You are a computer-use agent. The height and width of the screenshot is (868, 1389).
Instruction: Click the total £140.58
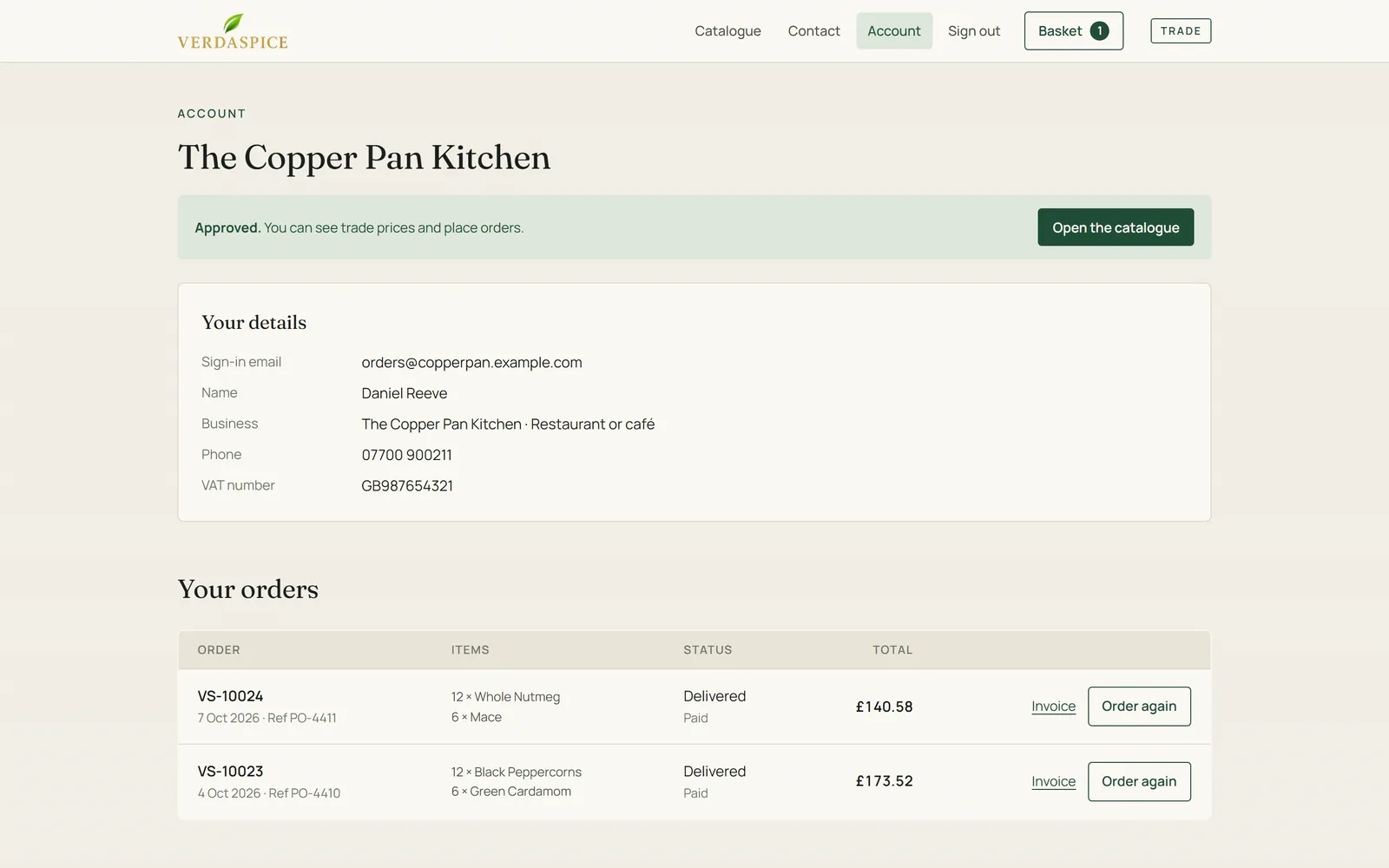[x=884, y=707]
